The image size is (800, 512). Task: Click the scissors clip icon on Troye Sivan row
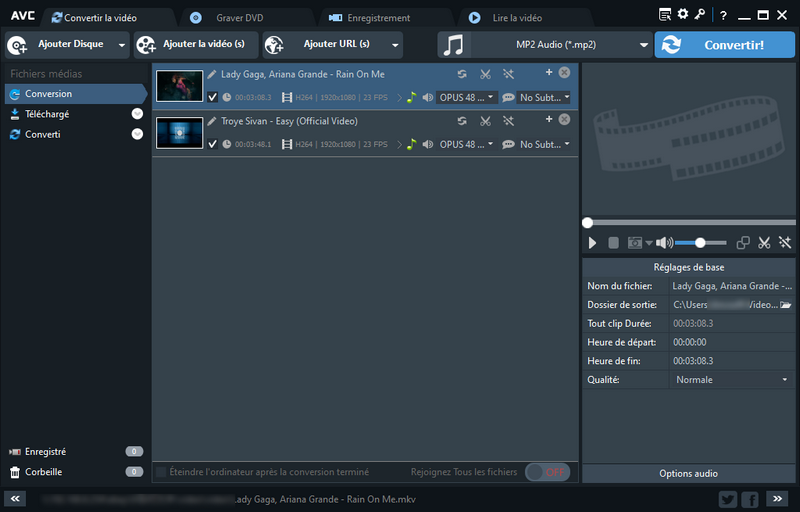[485, 121]
